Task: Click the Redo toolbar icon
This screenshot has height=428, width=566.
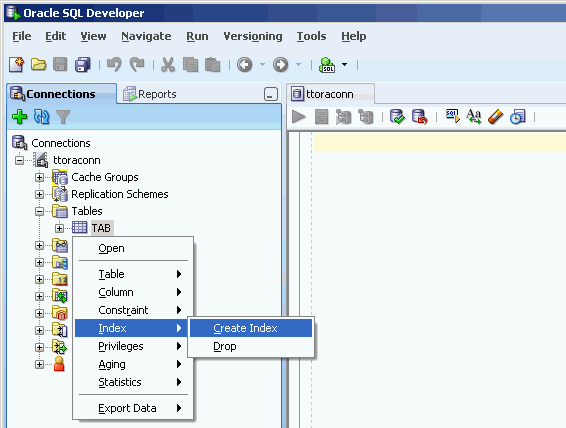Action: tap(137, 65)
